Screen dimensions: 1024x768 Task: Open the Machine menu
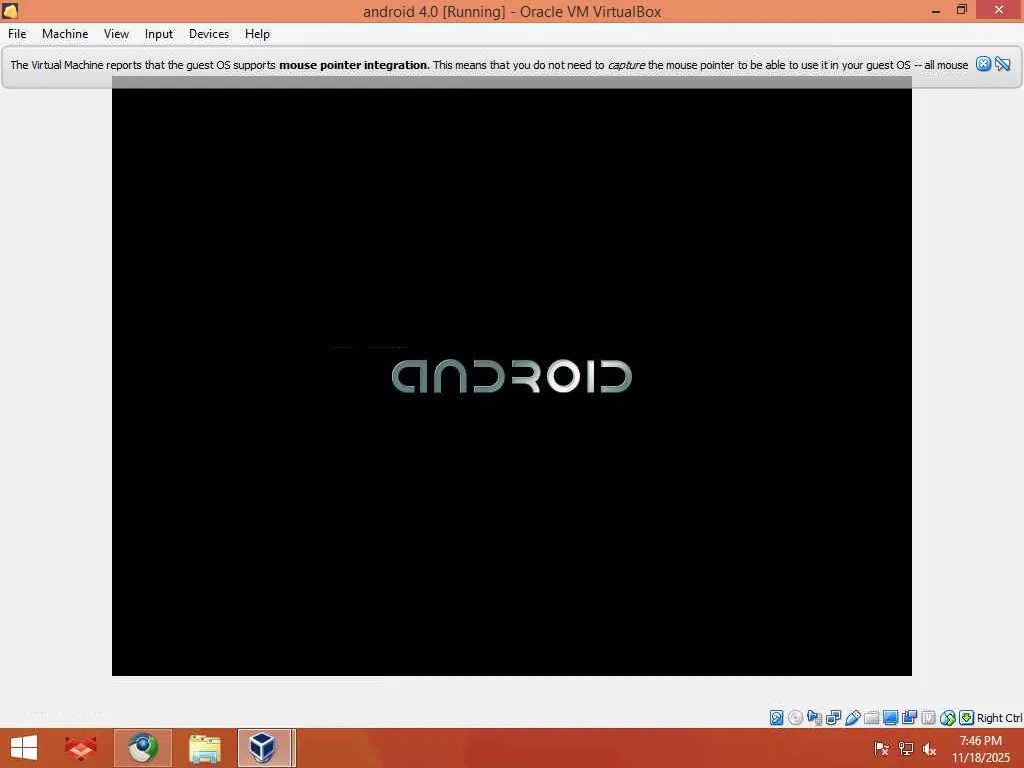click(65, 34)
